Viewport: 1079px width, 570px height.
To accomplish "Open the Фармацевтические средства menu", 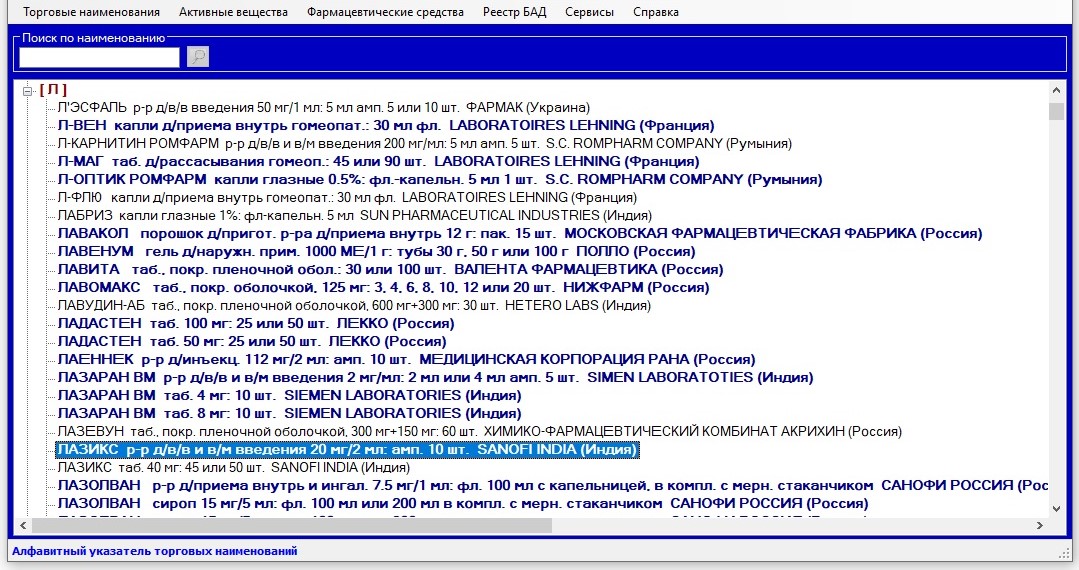I will coord(385,12).
